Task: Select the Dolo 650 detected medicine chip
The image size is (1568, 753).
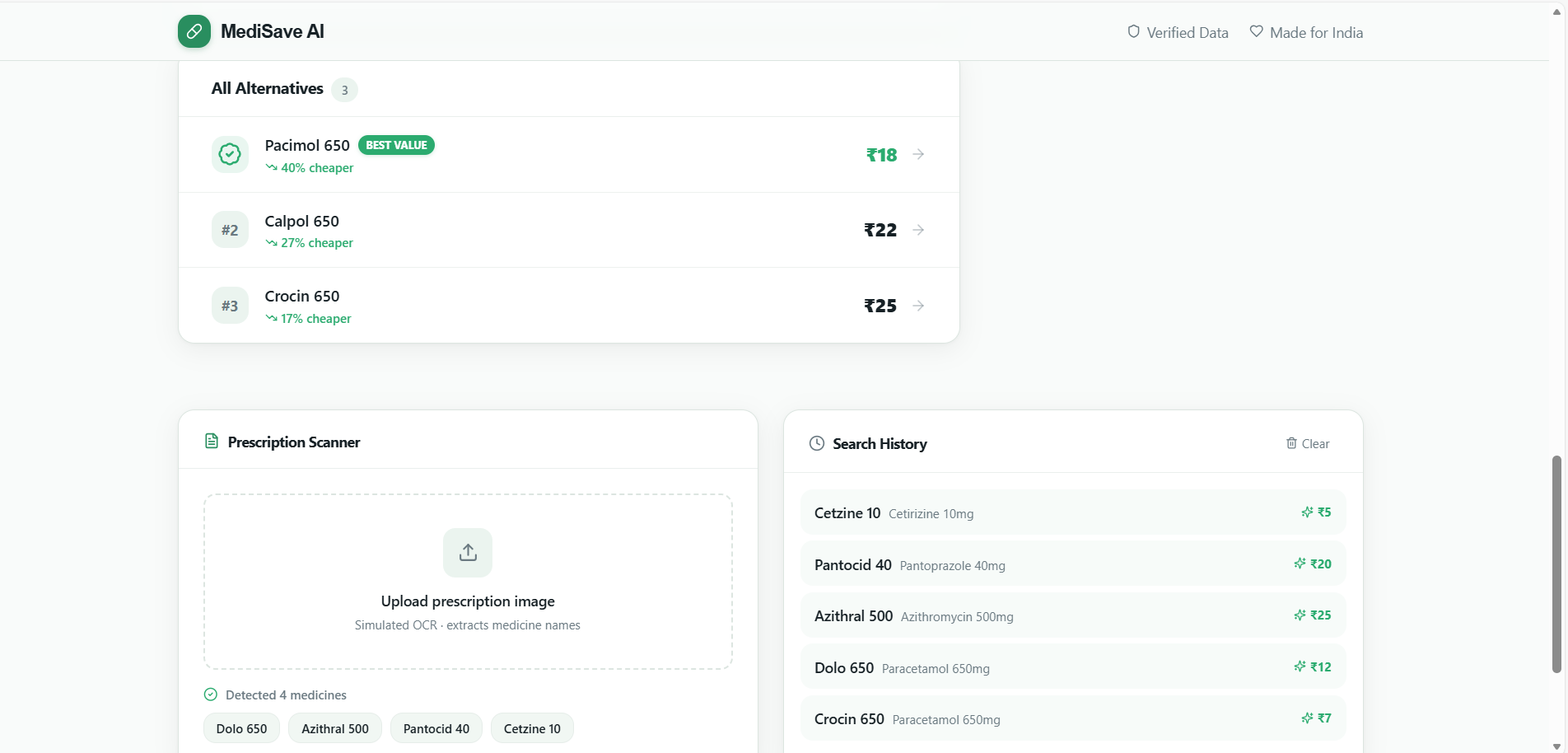Action: tap(241, 728)
